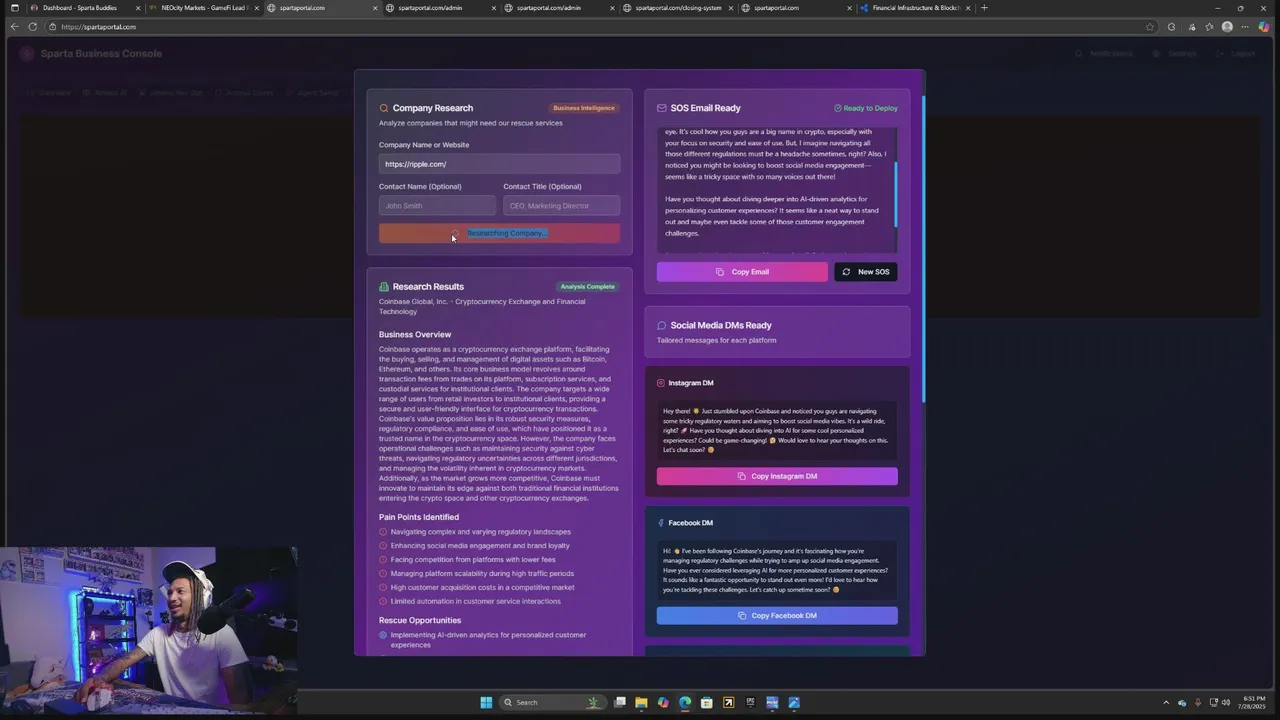Click 'Limited automation in customer service interactions'
This screenshot has width=1280, height=720.
pyautogui.click(x=476, y=602)
